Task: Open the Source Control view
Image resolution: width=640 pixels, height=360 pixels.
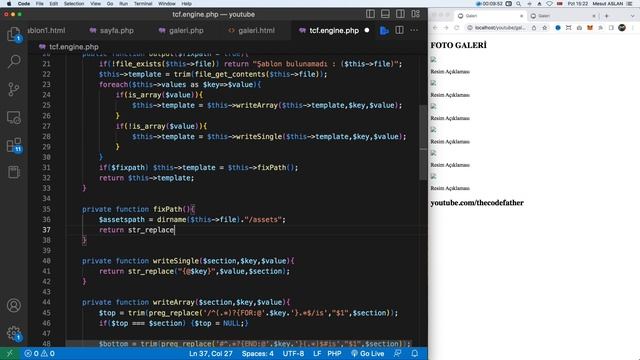Action: 14,89
